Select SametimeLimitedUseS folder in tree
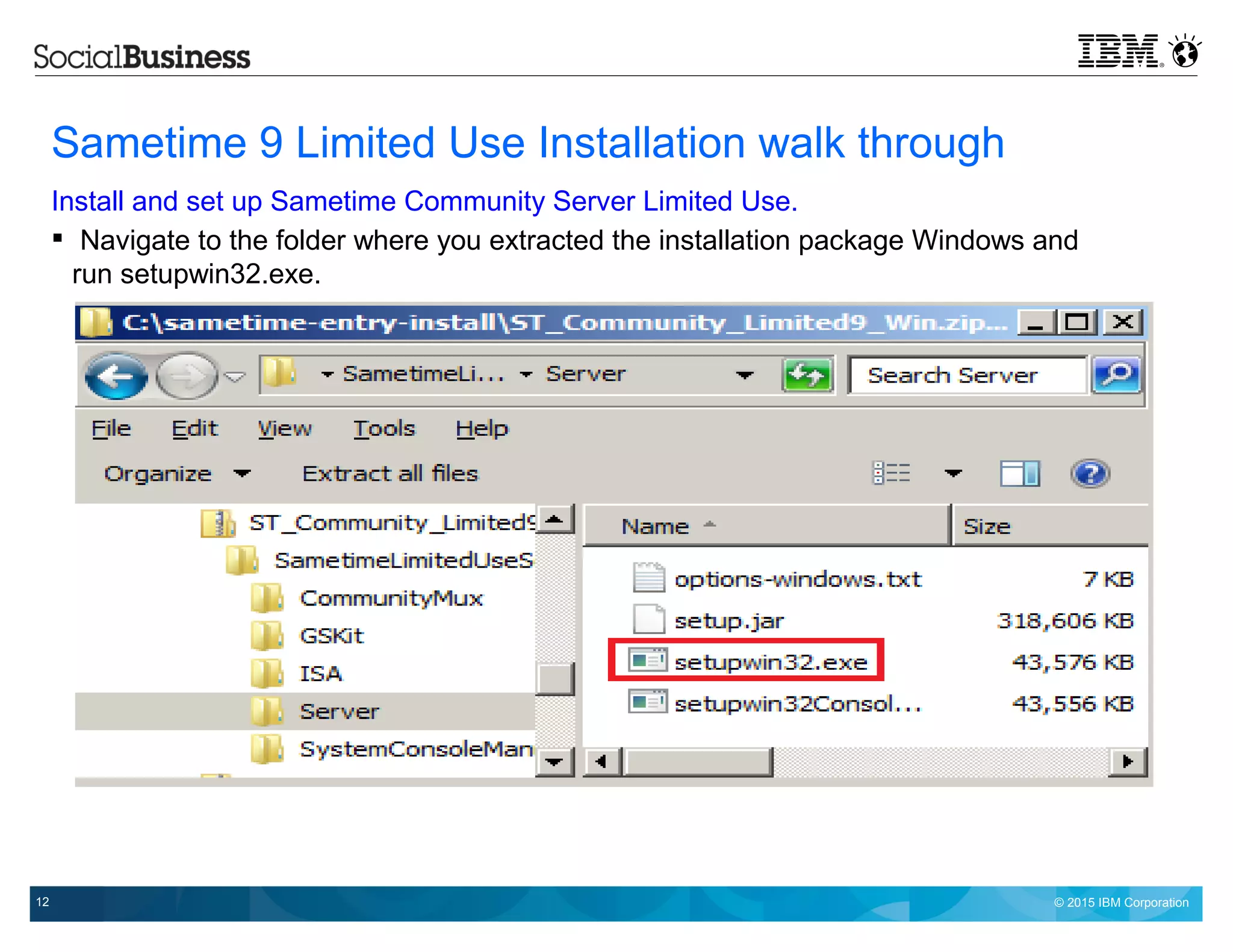 (380, 560)
